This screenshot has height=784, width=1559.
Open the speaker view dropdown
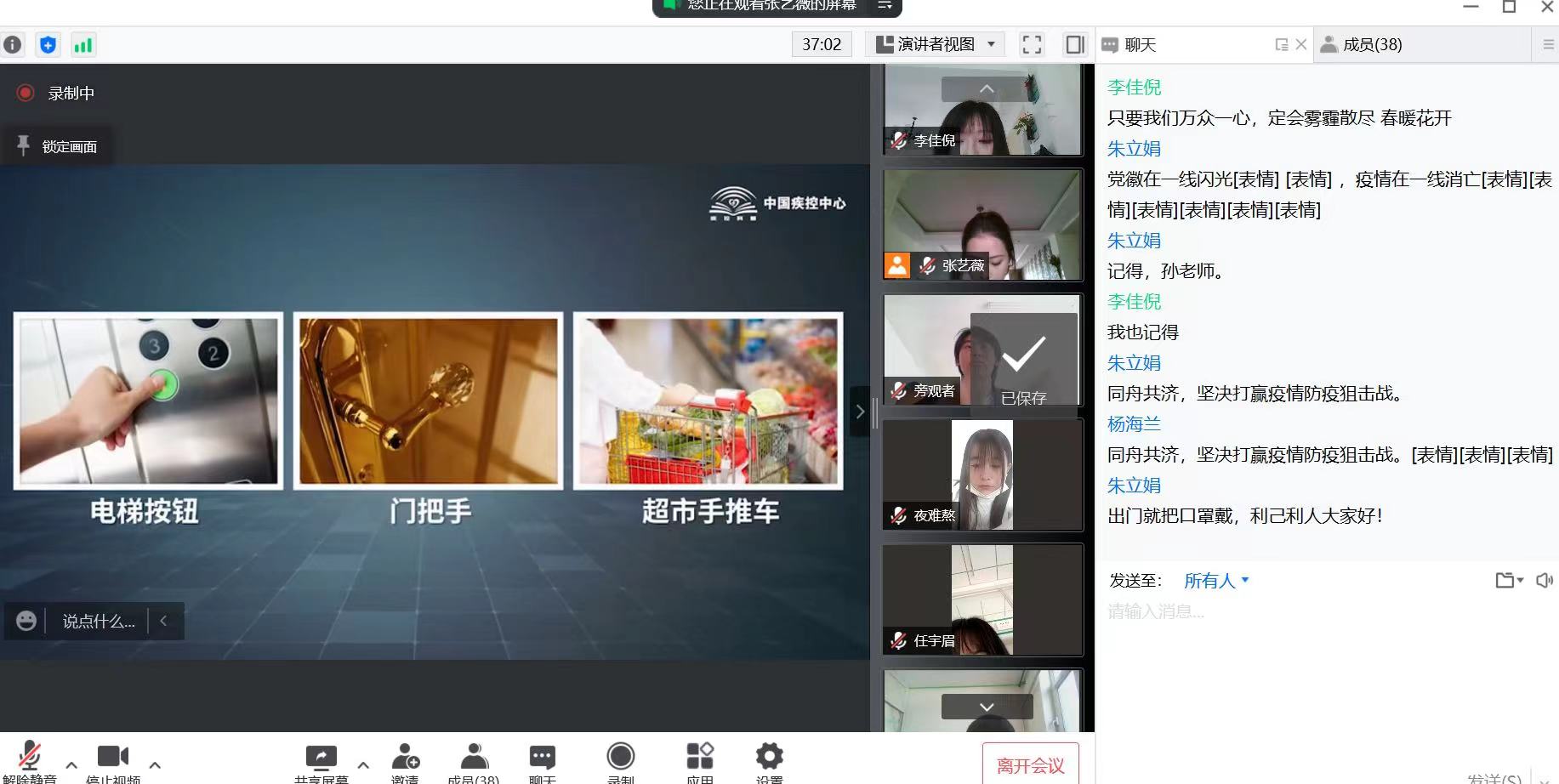[936, 45]
